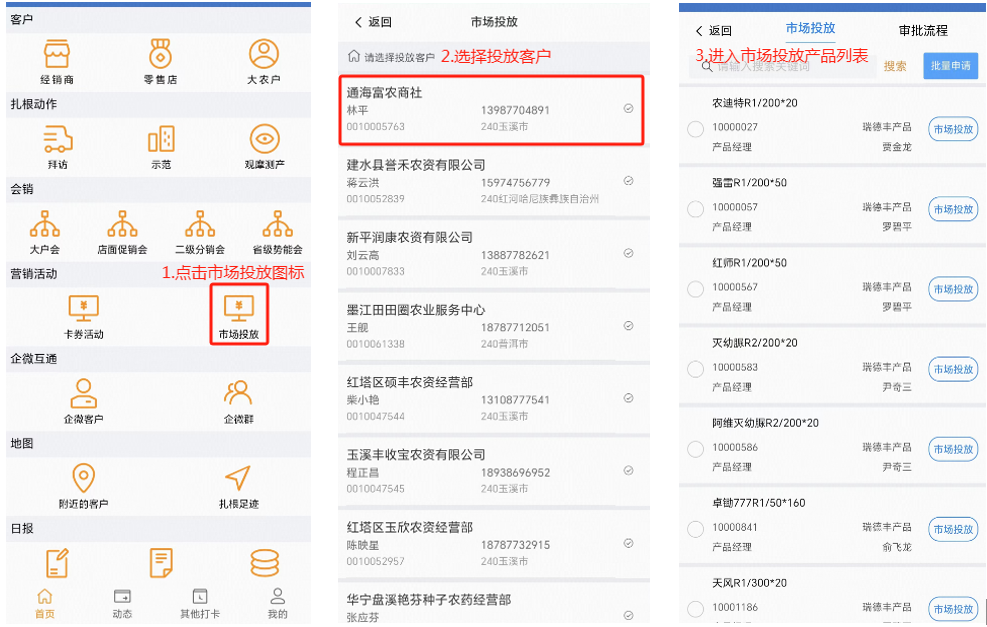This screenshot has height=627, width=987.
Task: Switch to 动态 bottom tab
Action: [x=122, y=603]
